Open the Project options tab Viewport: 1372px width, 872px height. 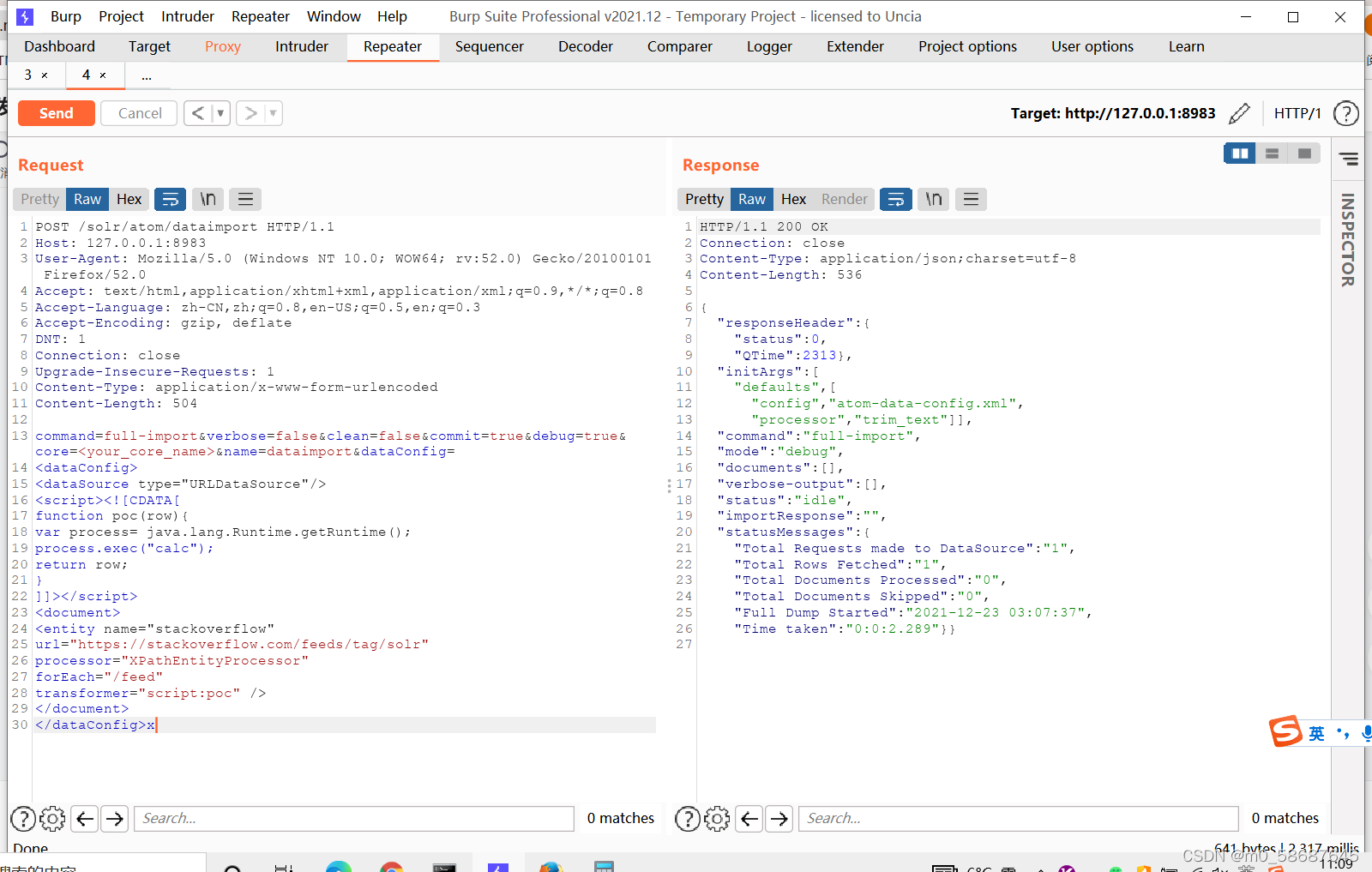point(967,46)
